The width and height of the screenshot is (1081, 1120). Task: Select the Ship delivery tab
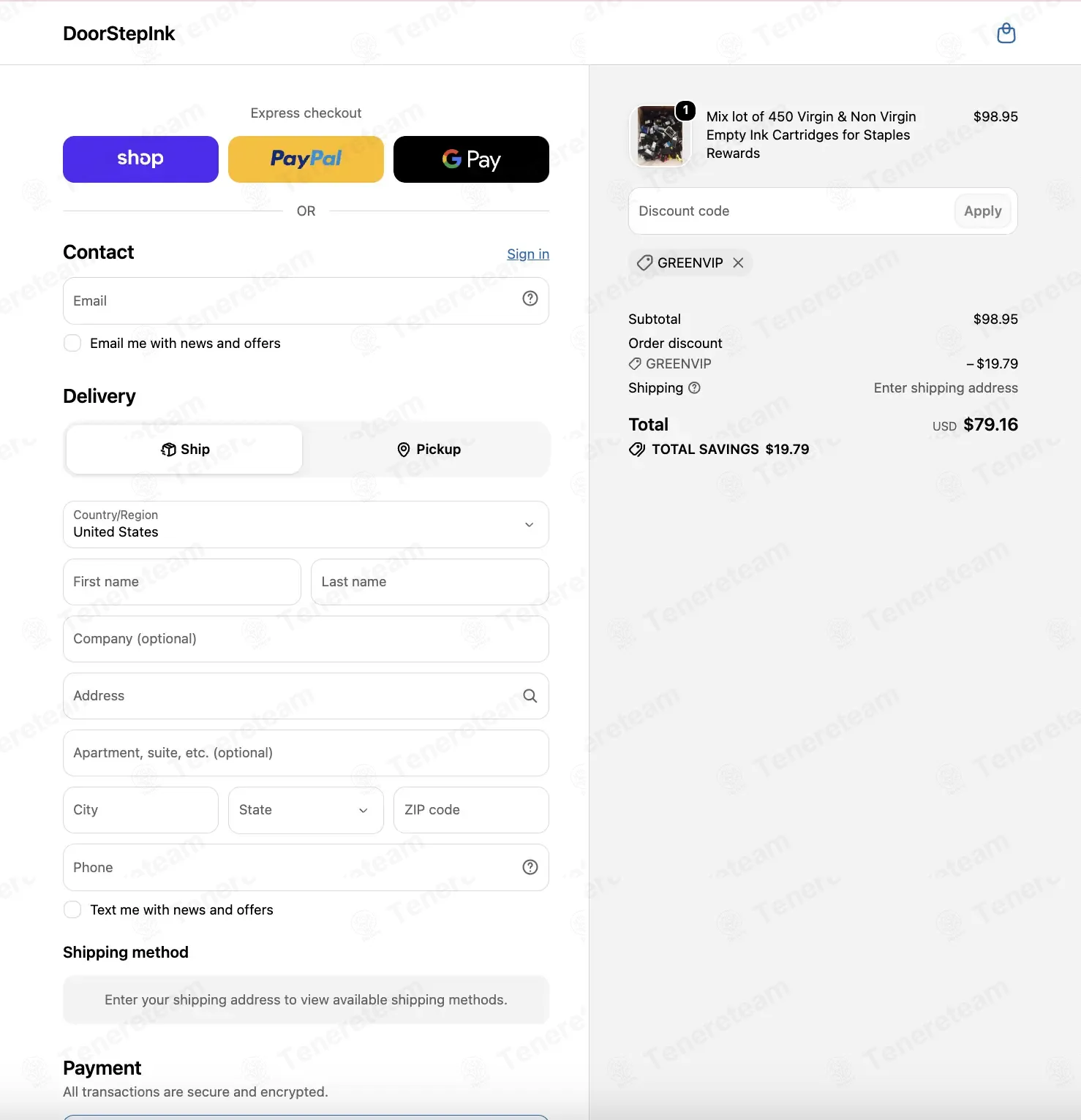point(184,450)
